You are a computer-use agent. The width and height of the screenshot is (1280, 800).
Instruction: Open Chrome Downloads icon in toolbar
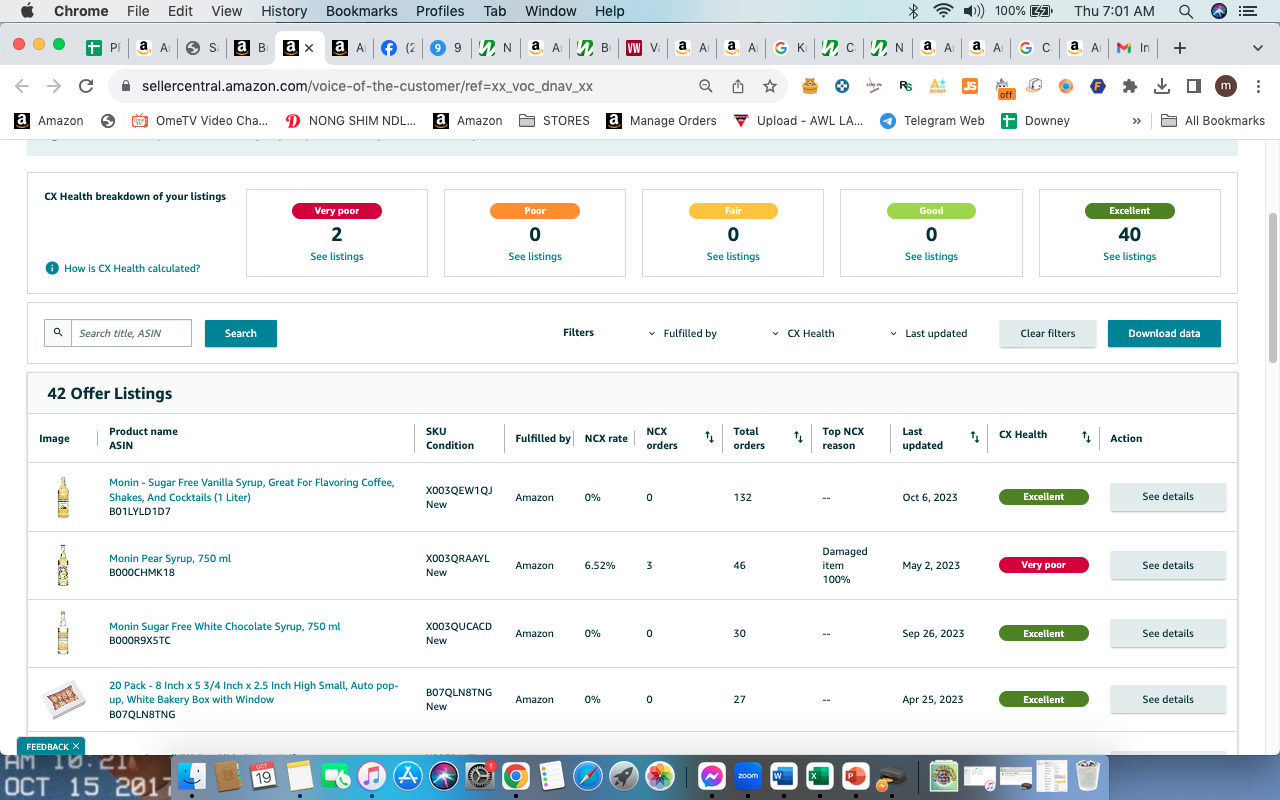pos(1162,86)
